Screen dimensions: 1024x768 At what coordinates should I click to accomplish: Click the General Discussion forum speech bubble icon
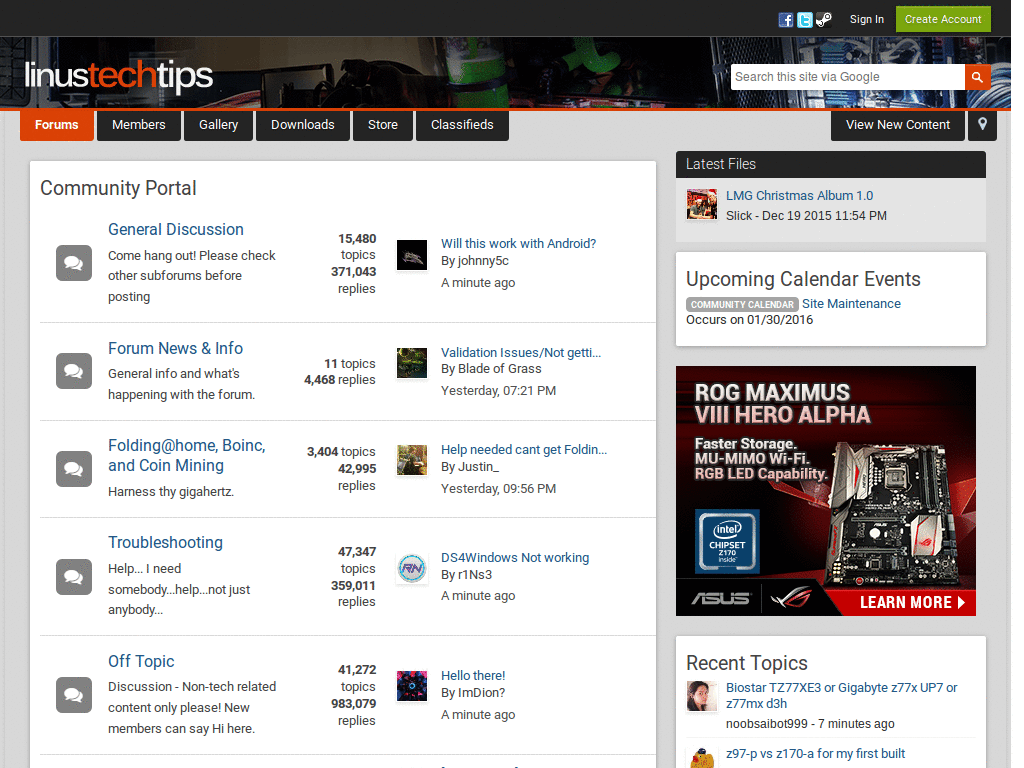tap(74, 263)
